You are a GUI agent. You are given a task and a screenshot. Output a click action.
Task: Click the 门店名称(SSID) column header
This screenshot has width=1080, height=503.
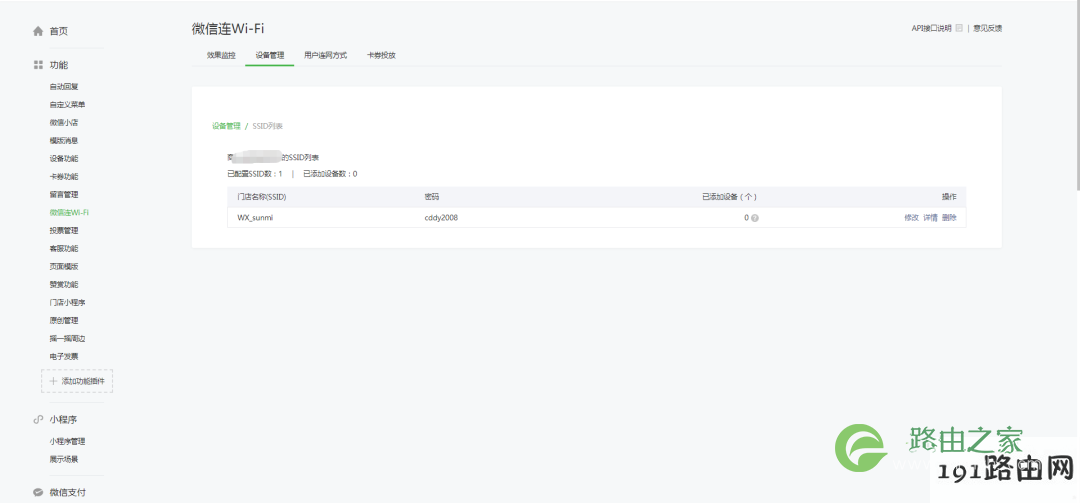[x=262, y=197]
